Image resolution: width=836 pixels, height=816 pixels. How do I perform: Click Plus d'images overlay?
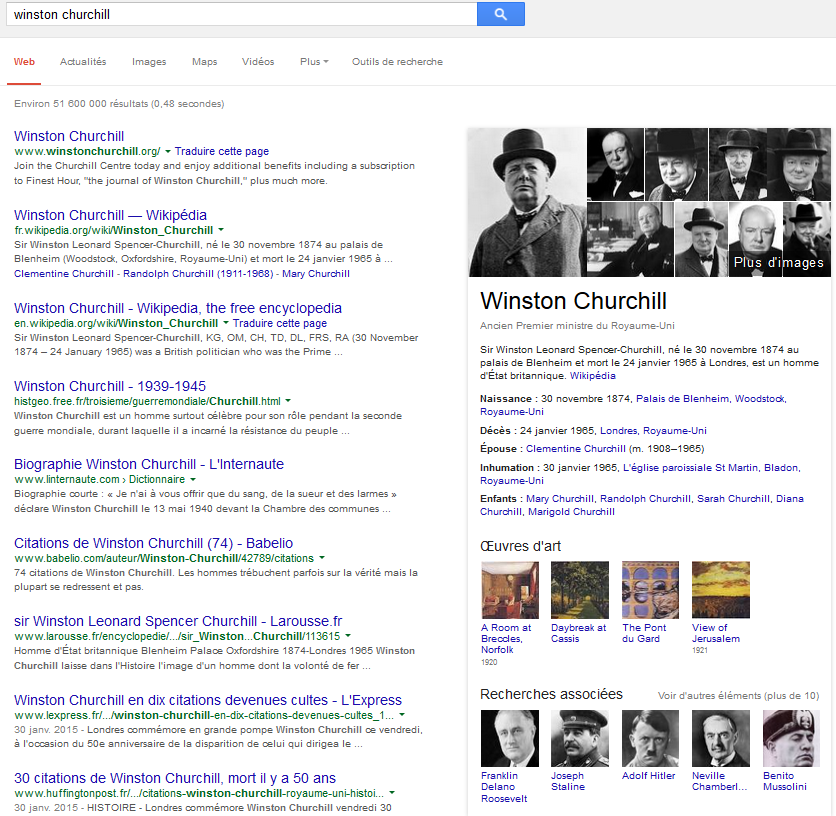(x=778, y=262)
